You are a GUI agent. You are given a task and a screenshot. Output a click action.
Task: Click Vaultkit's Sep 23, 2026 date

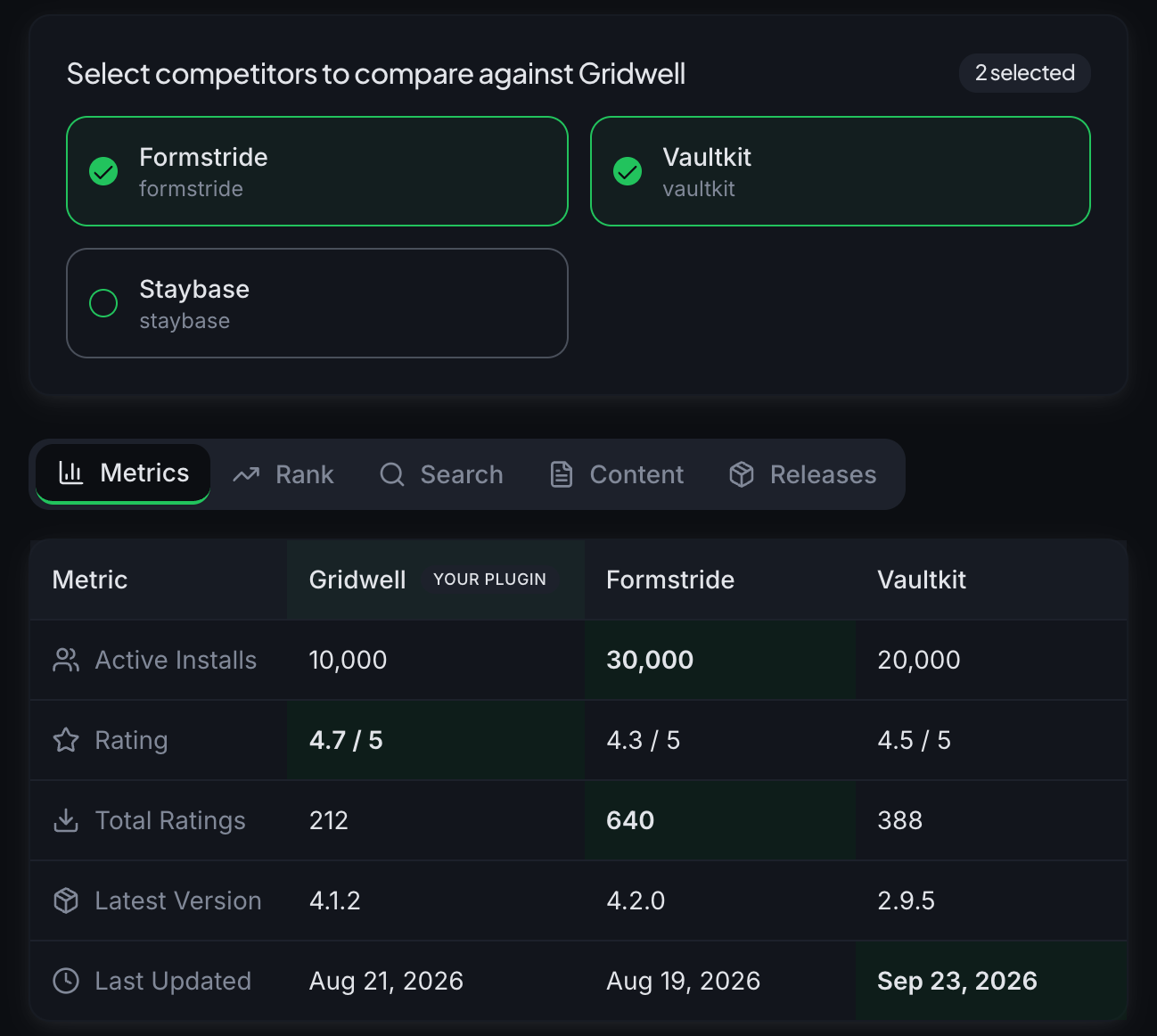pos(957,981)
